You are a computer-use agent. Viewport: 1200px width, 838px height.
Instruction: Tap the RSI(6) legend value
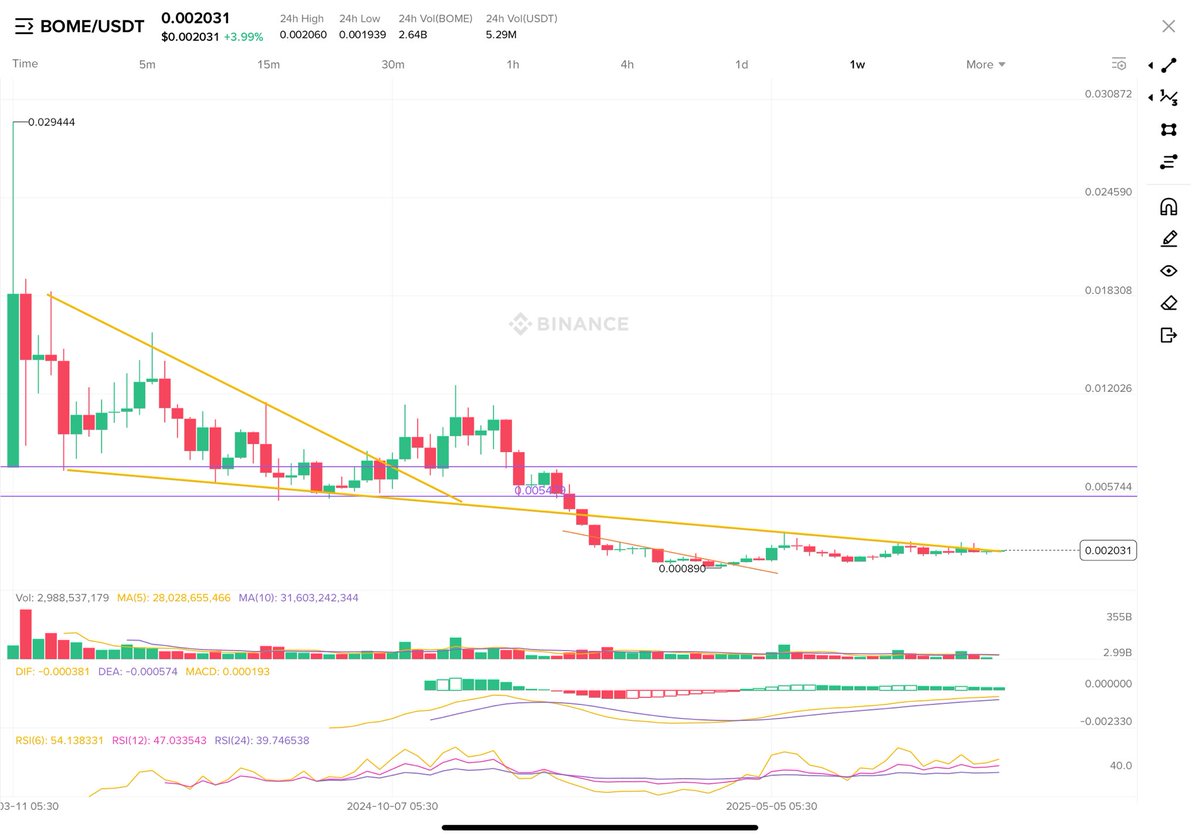[60, 741]
